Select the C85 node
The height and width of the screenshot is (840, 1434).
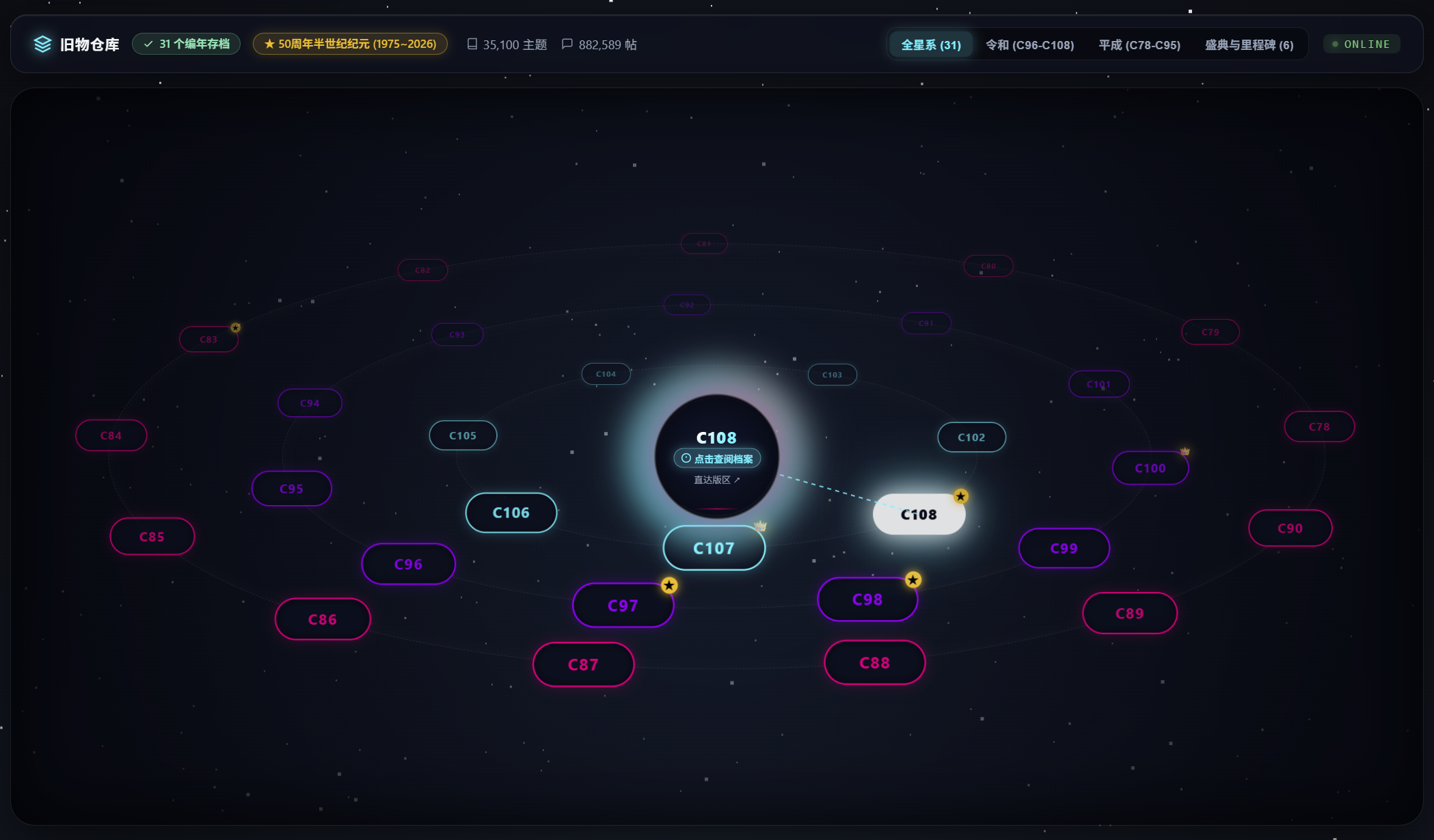point(152,537)
